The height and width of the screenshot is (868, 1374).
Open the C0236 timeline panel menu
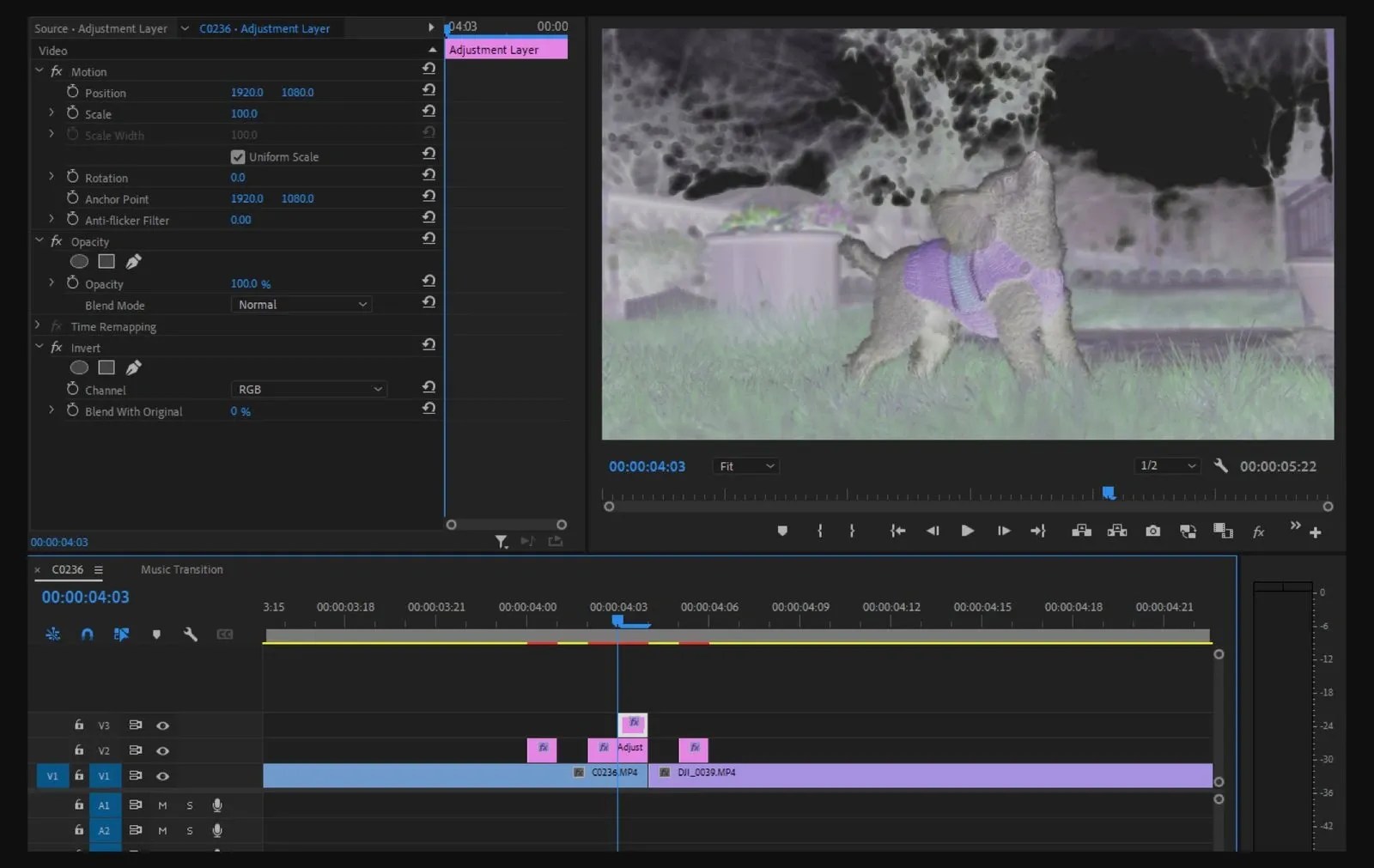(x=97, y=569)
